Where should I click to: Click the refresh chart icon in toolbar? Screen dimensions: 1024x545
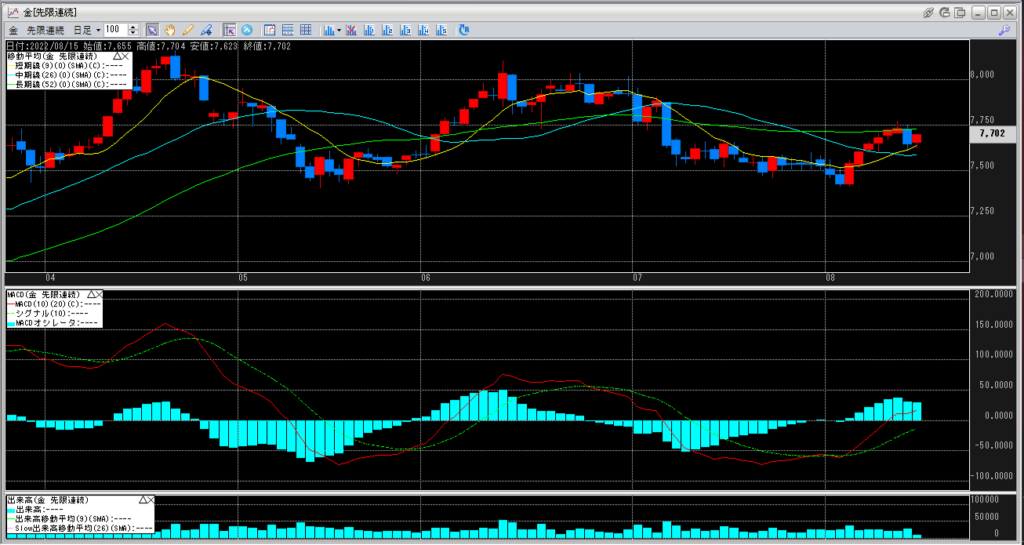[464, 30]
